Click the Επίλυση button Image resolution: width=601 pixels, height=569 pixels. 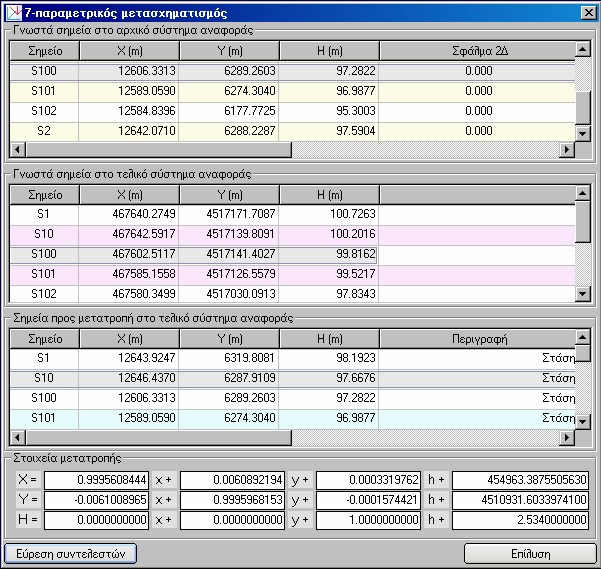click(x=530, y=554)
